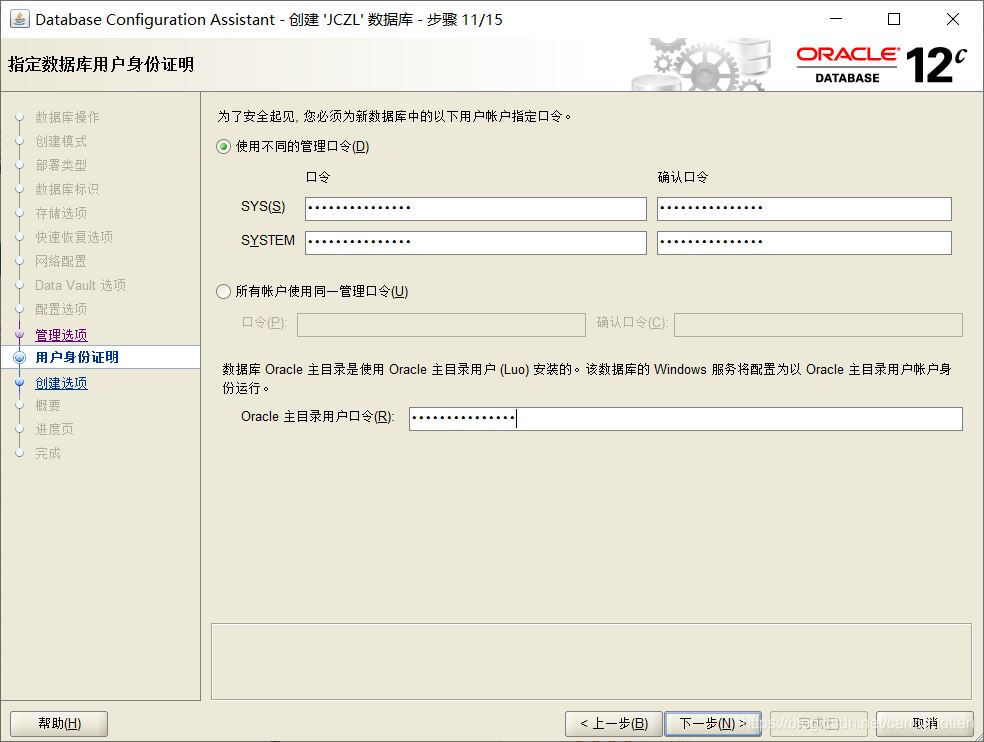Screen dimensions: 984x742
Task: Click the message area at bottom
Action: 591,662
